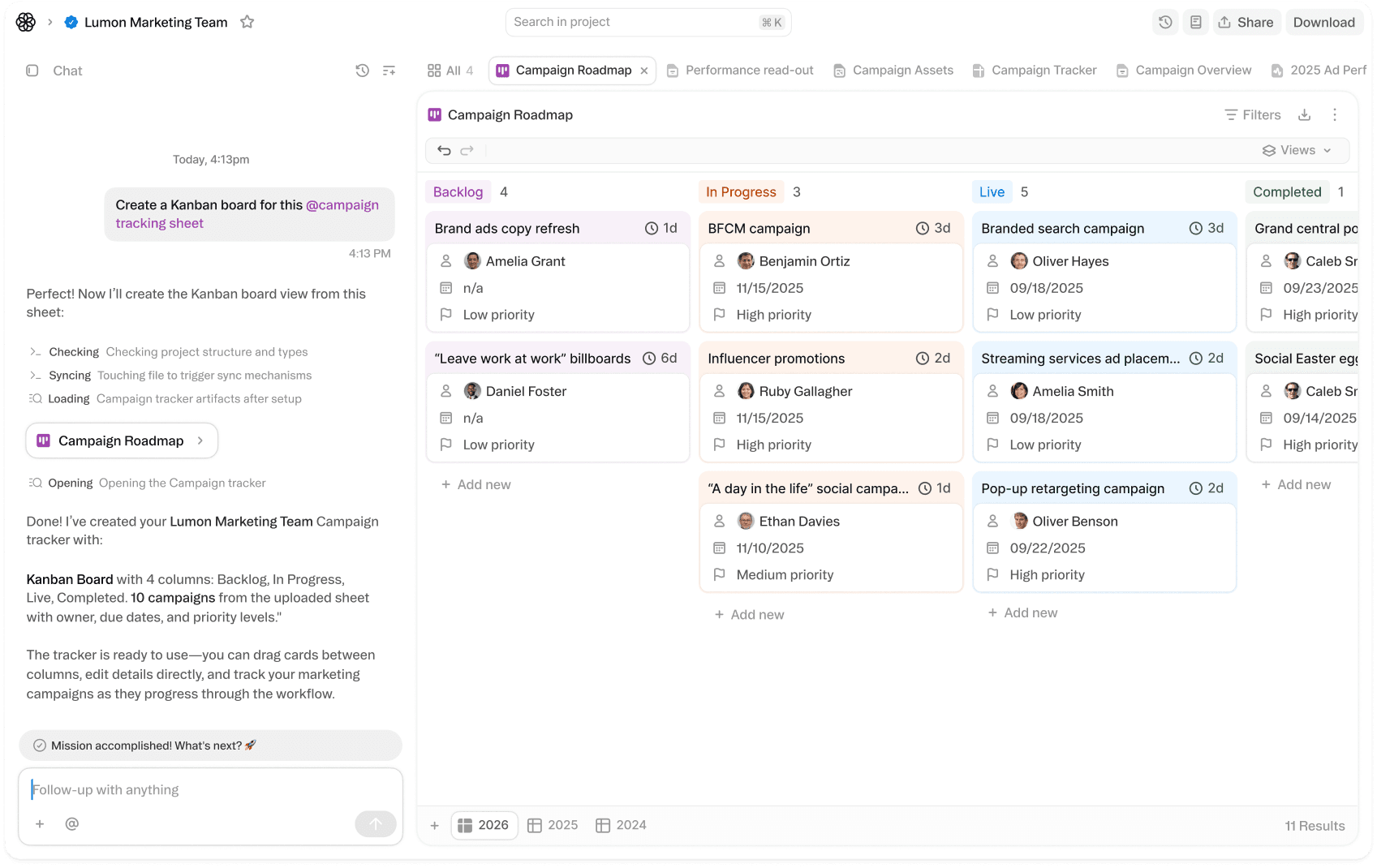Click the history icon in the Chat panel
Viewport: 1377px width, 868px height.
362,71
